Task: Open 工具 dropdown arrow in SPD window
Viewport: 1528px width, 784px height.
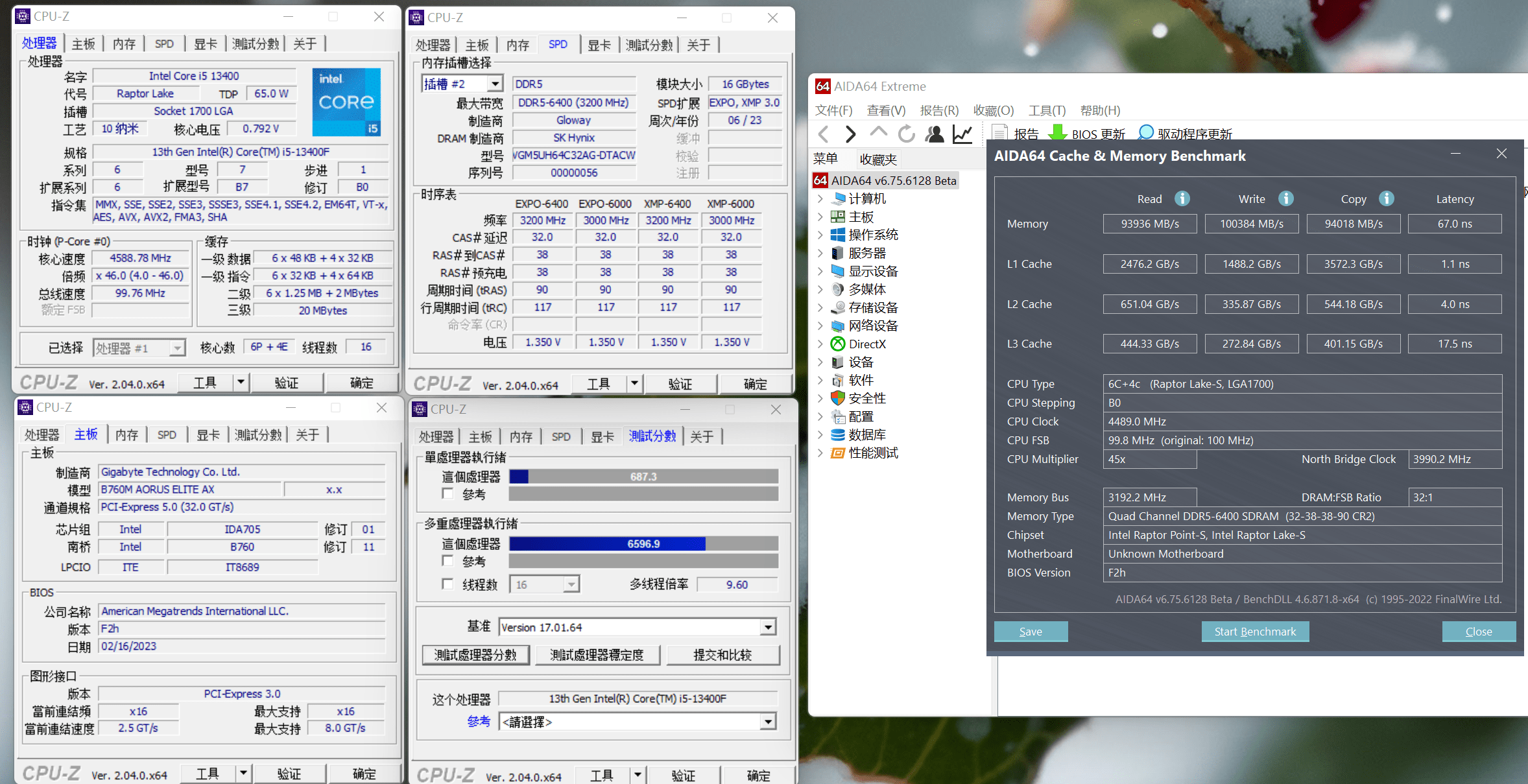Action: click(634, 384)
